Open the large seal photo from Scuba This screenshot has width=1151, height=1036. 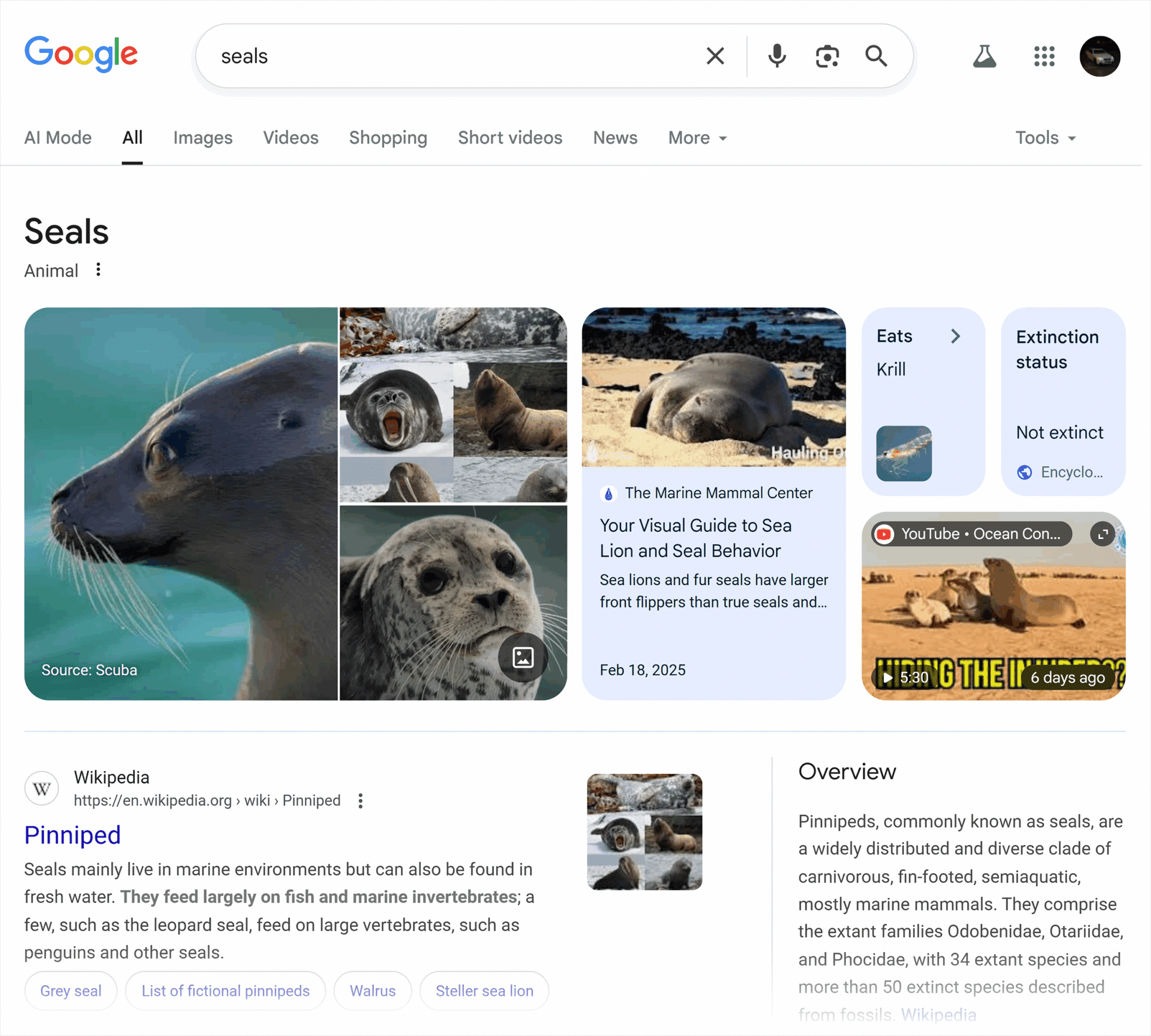pos(181,504)
